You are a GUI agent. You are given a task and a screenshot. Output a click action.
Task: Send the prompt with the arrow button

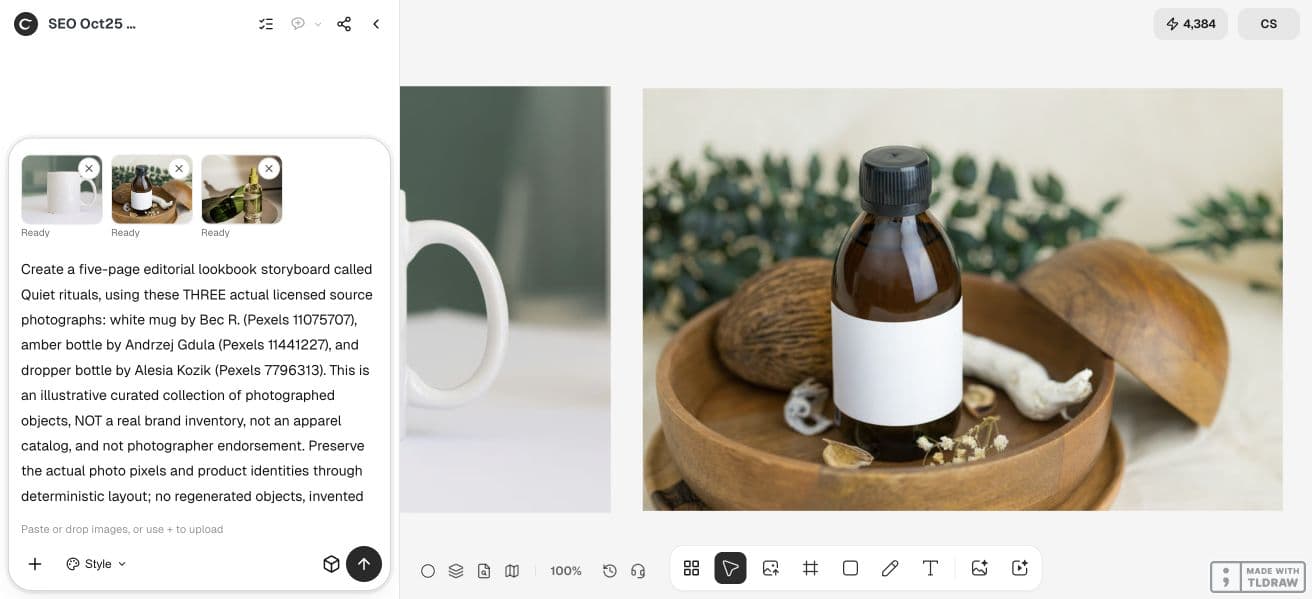tap(364, 564)
